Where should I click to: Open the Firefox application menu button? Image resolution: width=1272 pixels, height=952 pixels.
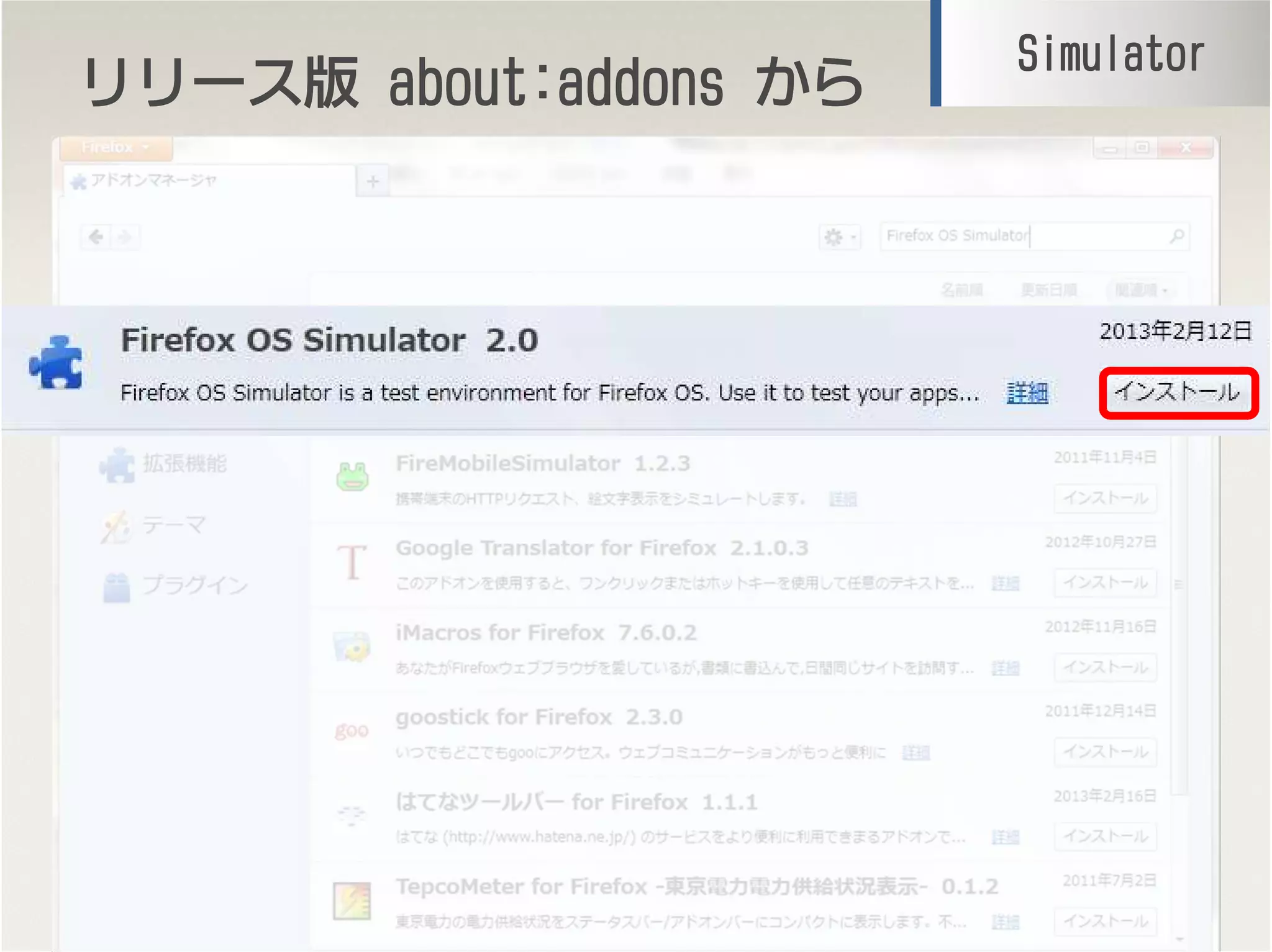tap(116, 148)
